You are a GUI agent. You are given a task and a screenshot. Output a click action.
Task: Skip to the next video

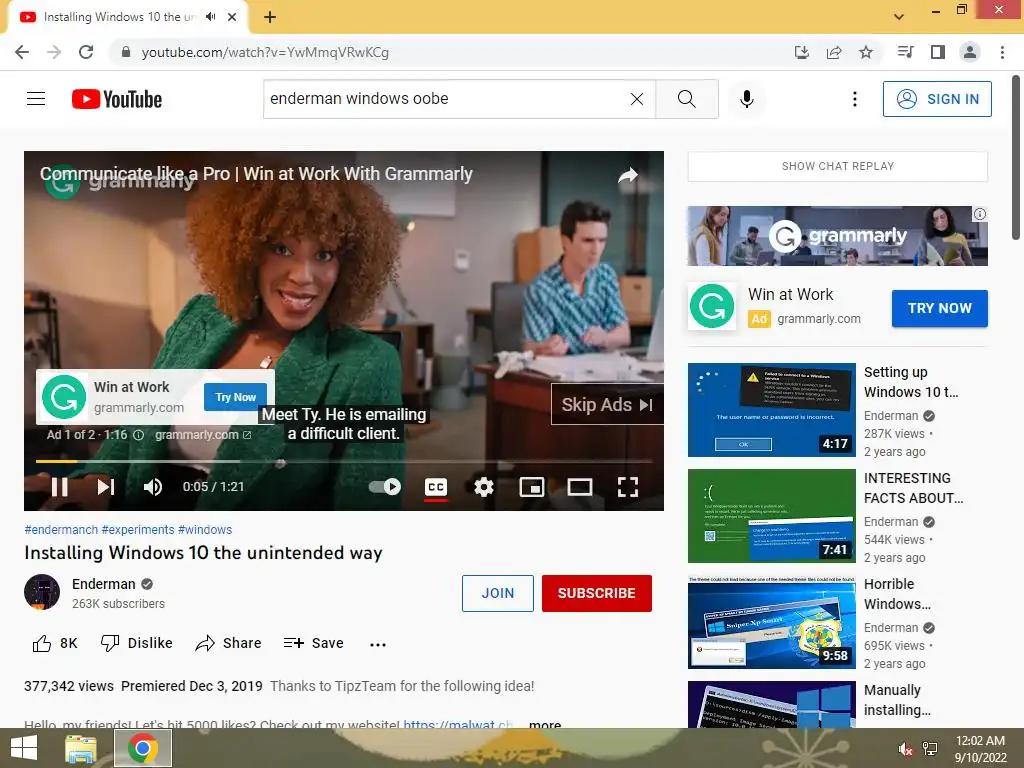tap(106, 487)
